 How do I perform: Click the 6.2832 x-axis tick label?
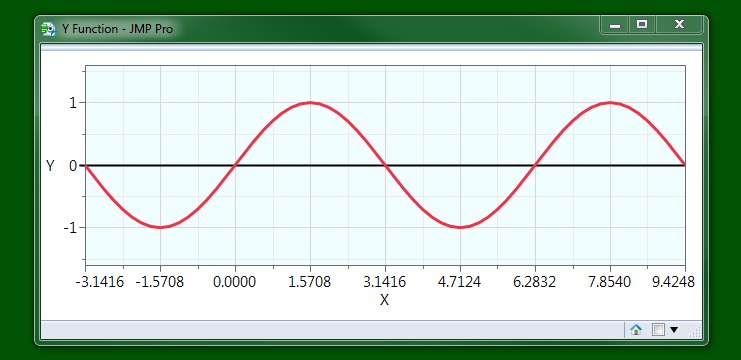pos(534,283)
